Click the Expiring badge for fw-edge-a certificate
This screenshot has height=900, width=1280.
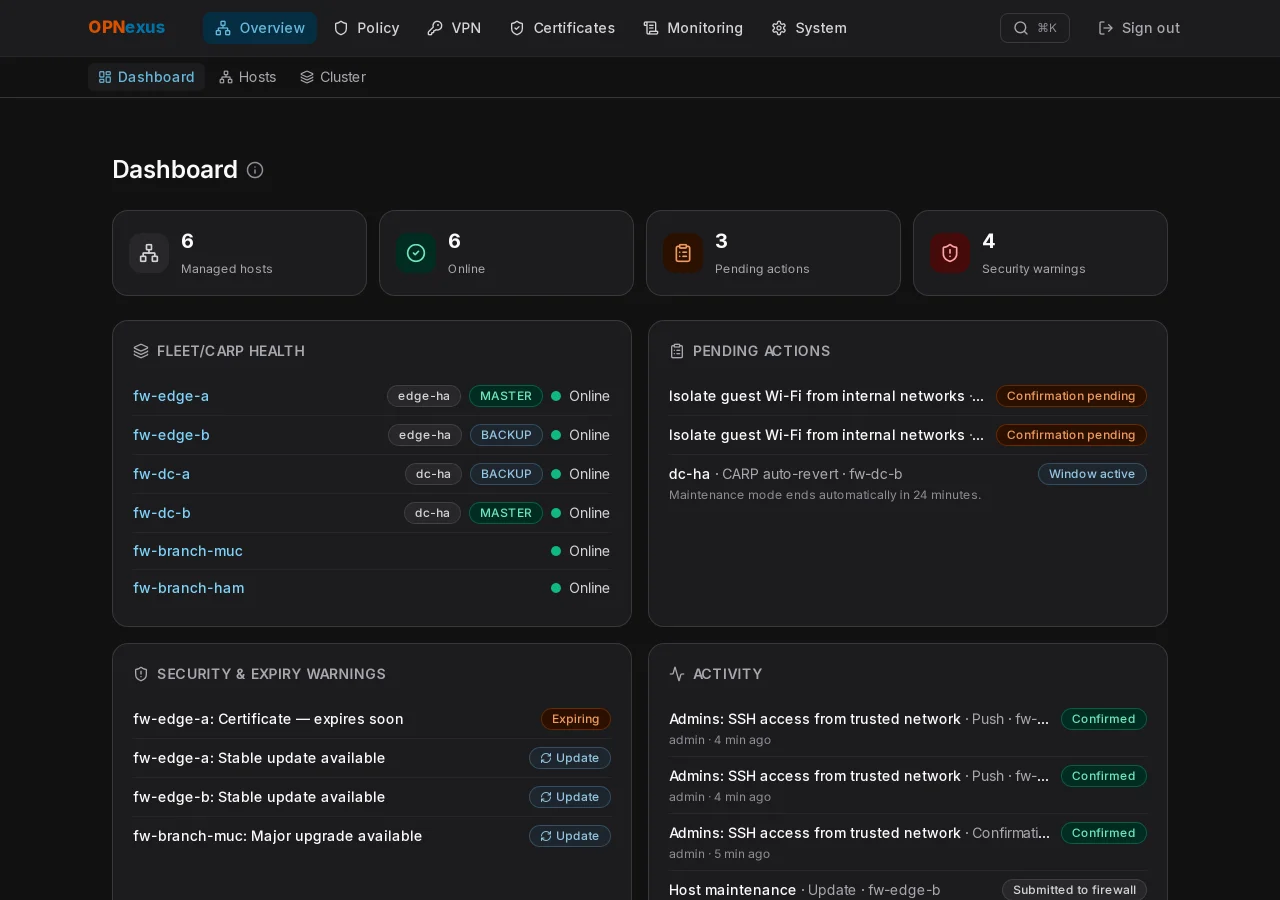pos(576,719)
